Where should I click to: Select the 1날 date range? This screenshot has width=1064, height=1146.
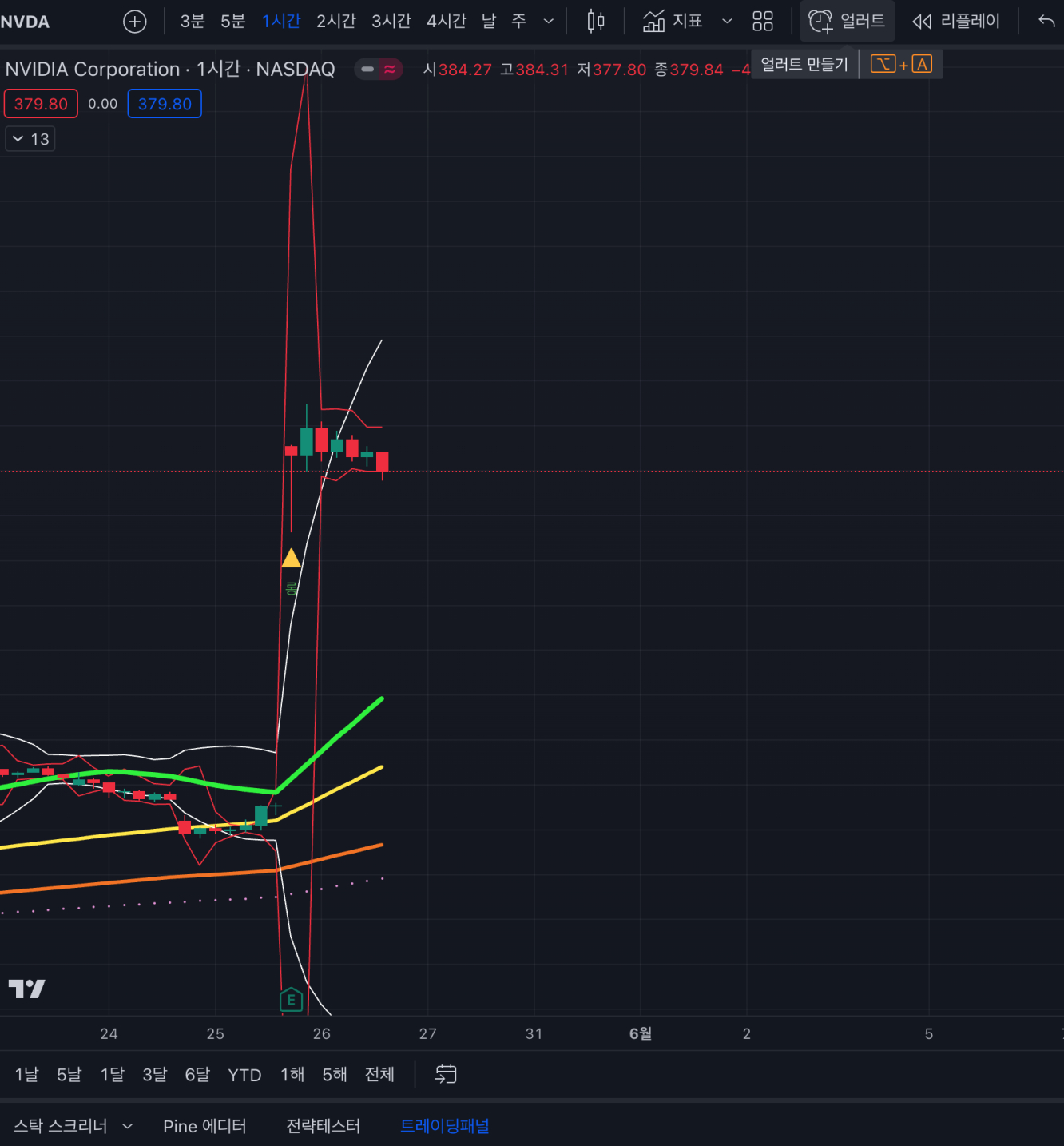[26, 1075]
